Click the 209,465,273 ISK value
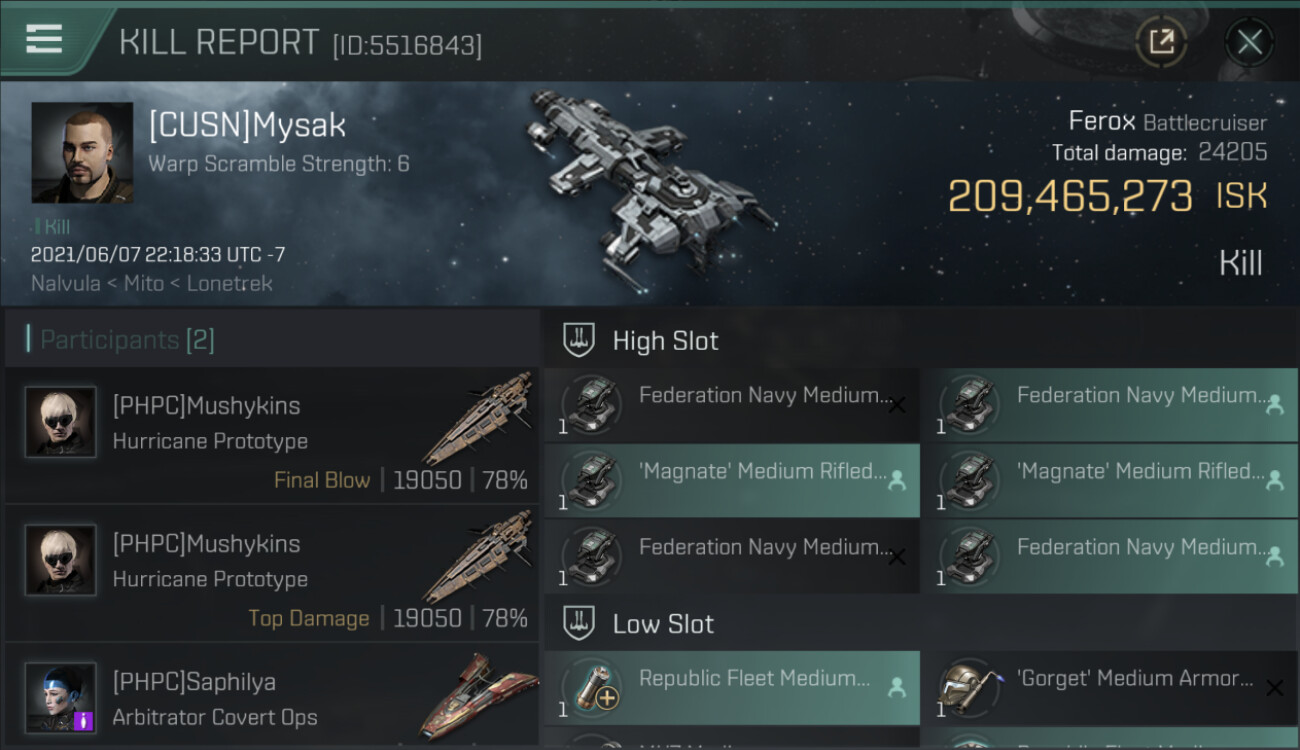The height and width of the screenshot is (750, 1300). click(x=1070, y=197)
